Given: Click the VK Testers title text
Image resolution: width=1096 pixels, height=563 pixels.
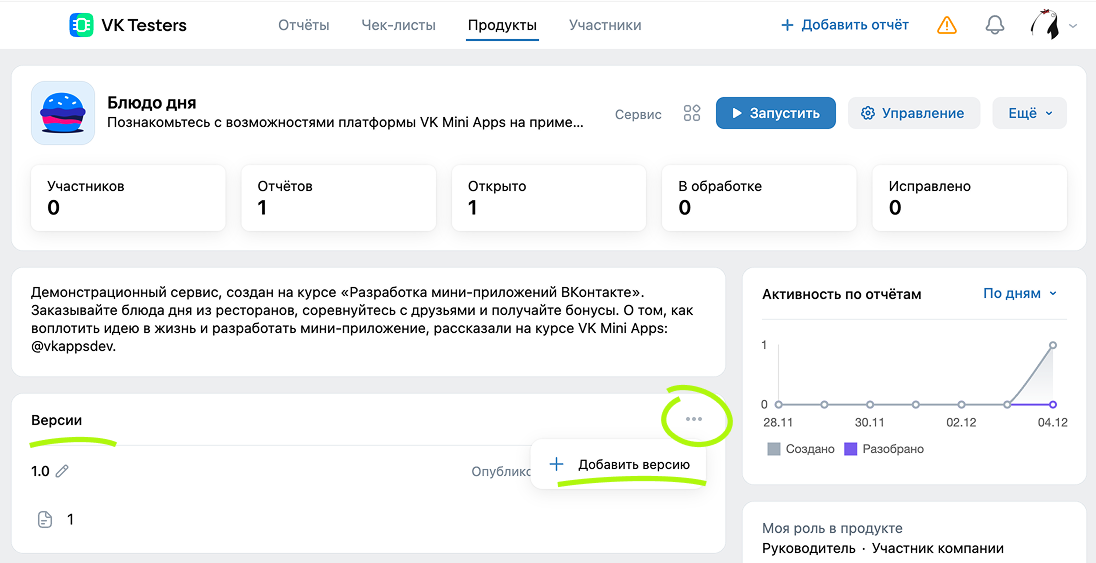Looking at the screenshot, I should [144, 26].
